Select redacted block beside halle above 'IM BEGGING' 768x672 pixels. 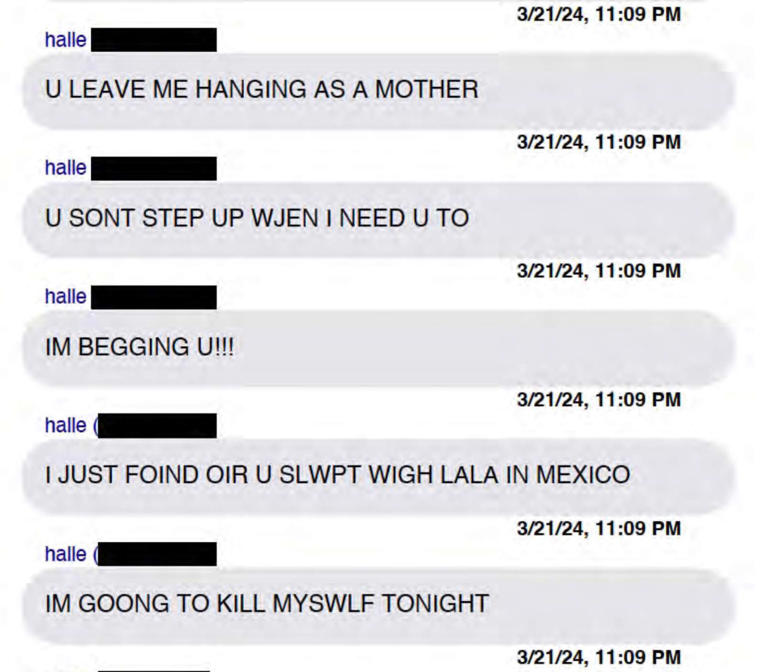coord(154,297)
